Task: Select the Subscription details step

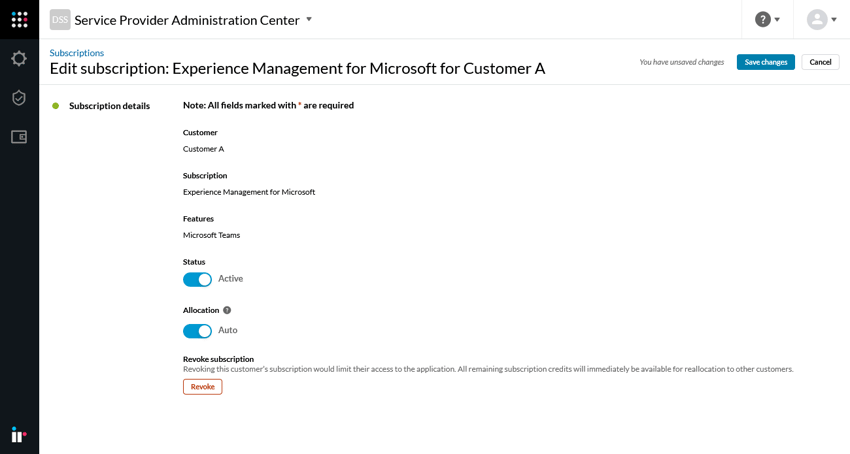Action: [109, 106]
